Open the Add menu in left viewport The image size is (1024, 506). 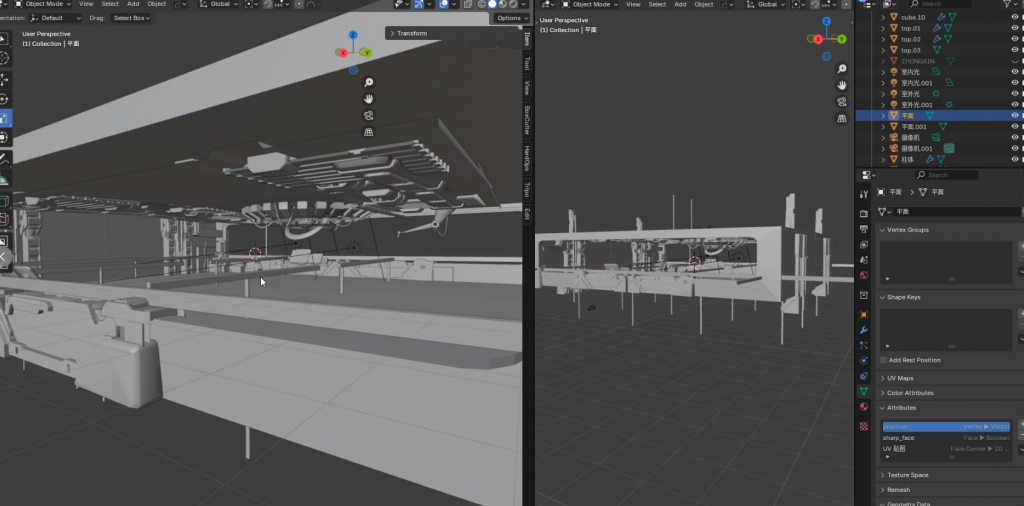133,4
